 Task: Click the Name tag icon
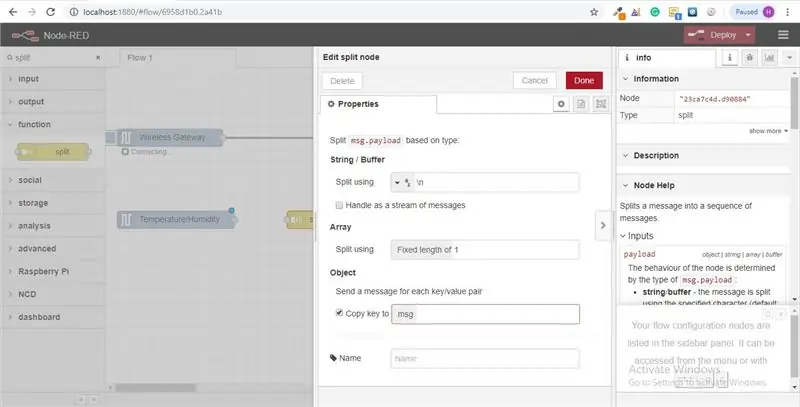click(334, 358)
